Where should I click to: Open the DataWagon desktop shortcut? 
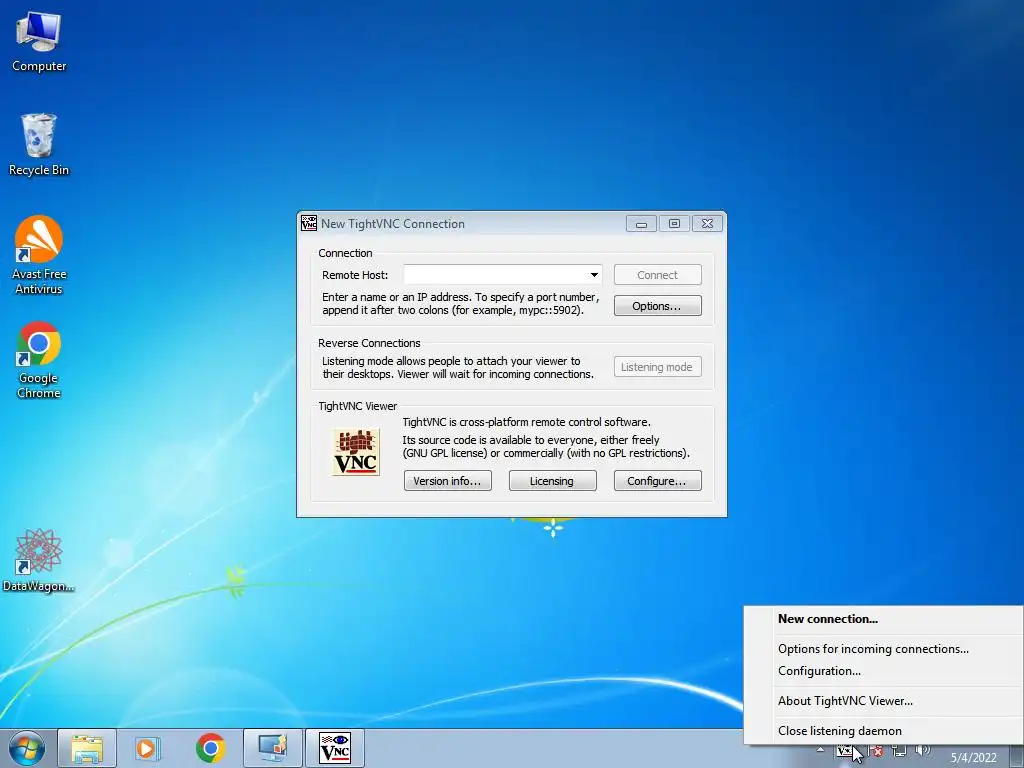tap(39, 560)
